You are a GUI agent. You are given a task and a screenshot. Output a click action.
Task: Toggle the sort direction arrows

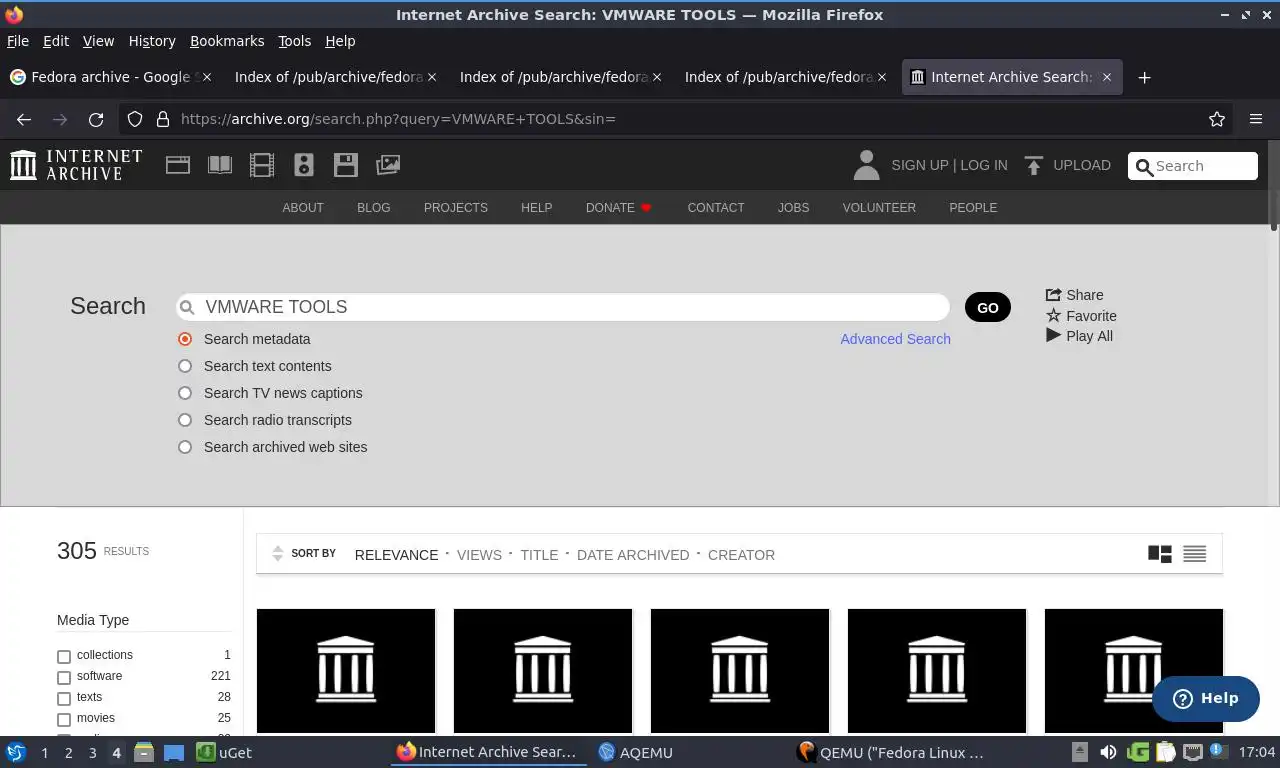coord(278,554)
